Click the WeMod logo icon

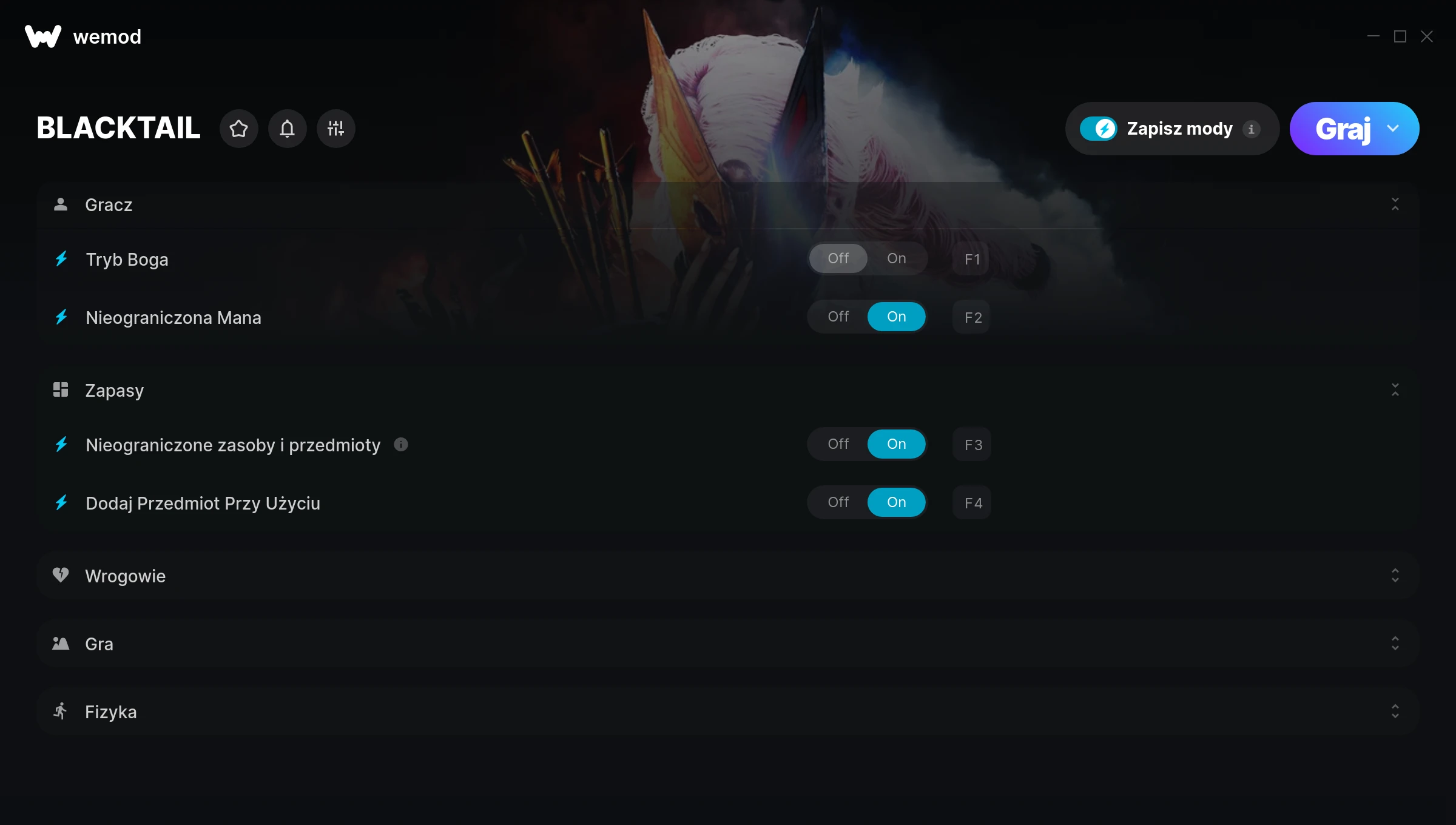coord(43,36)
